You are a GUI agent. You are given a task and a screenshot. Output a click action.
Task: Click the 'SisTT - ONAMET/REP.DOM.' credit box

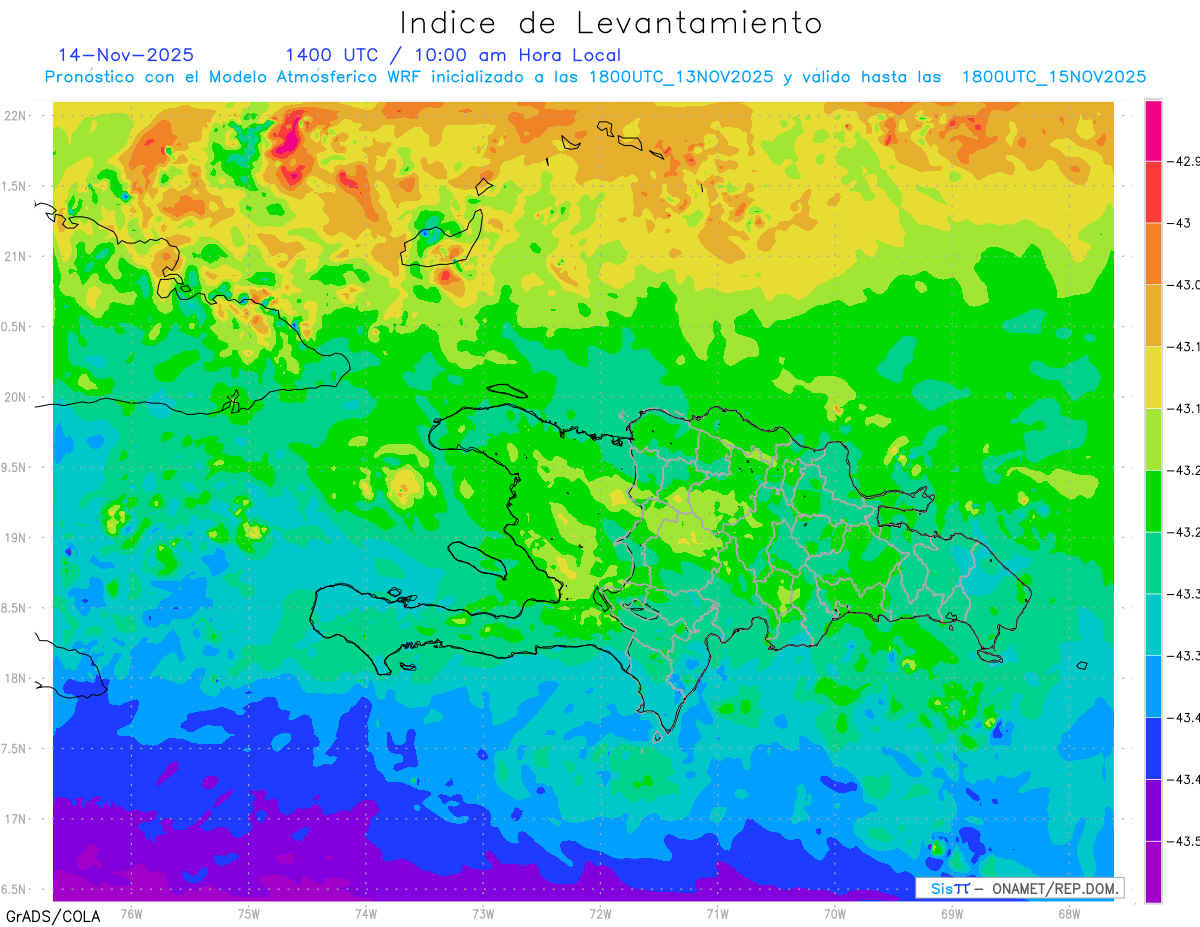[1020, 888]
